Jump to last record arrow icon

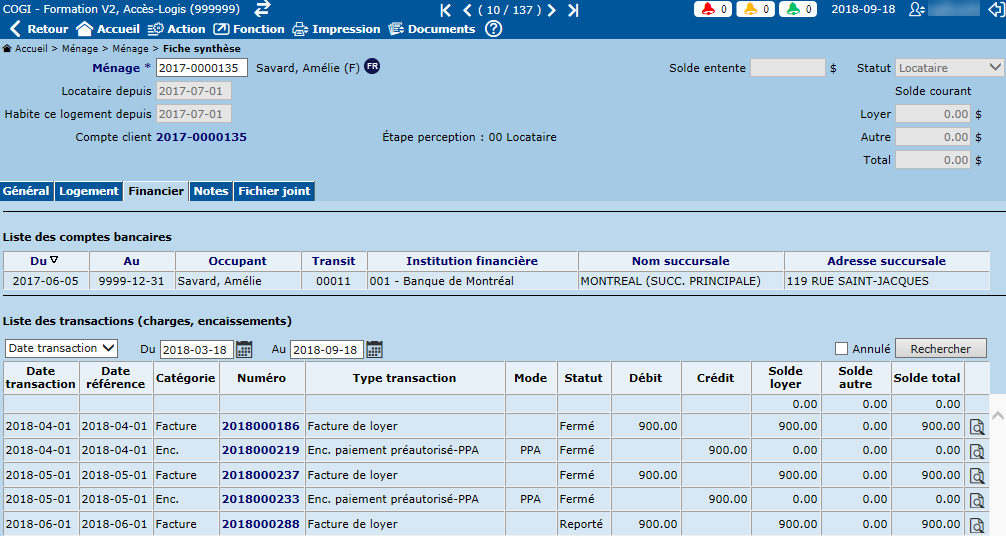pos(573,10)
